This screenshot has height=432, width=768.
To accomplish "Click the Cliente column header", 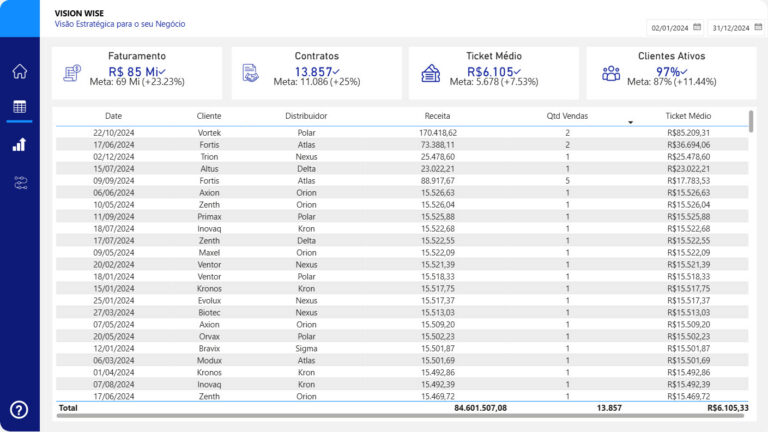I will tap(209, 116).
